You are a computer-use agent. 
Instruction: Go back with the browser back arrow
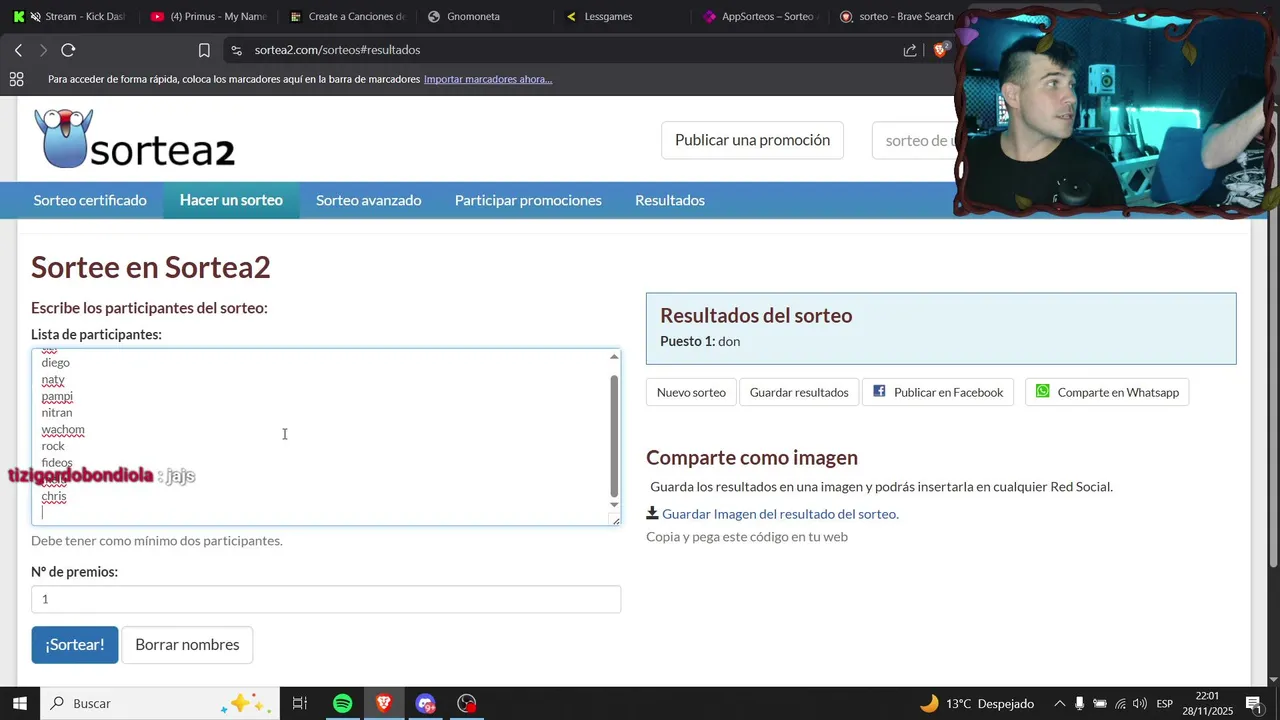click(18, 50)
